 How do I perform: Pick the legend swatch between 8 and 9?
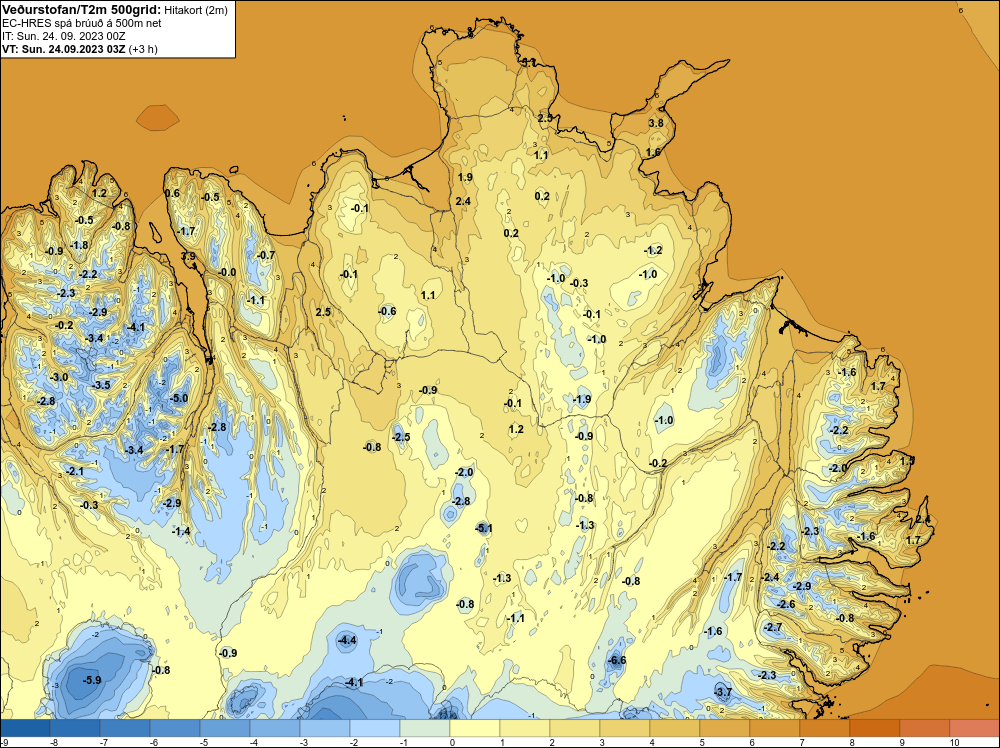[876, 728]
